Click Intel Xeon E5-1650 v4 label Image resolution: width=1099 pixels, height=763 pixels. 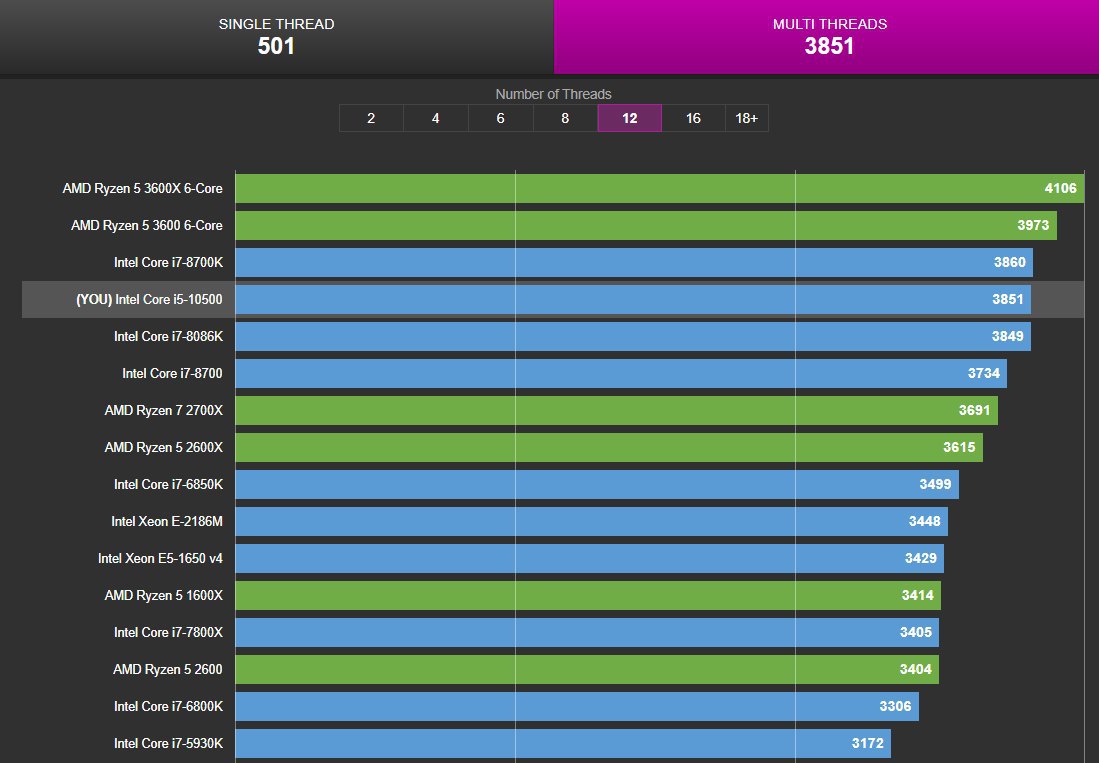click(x=160, y=558)
